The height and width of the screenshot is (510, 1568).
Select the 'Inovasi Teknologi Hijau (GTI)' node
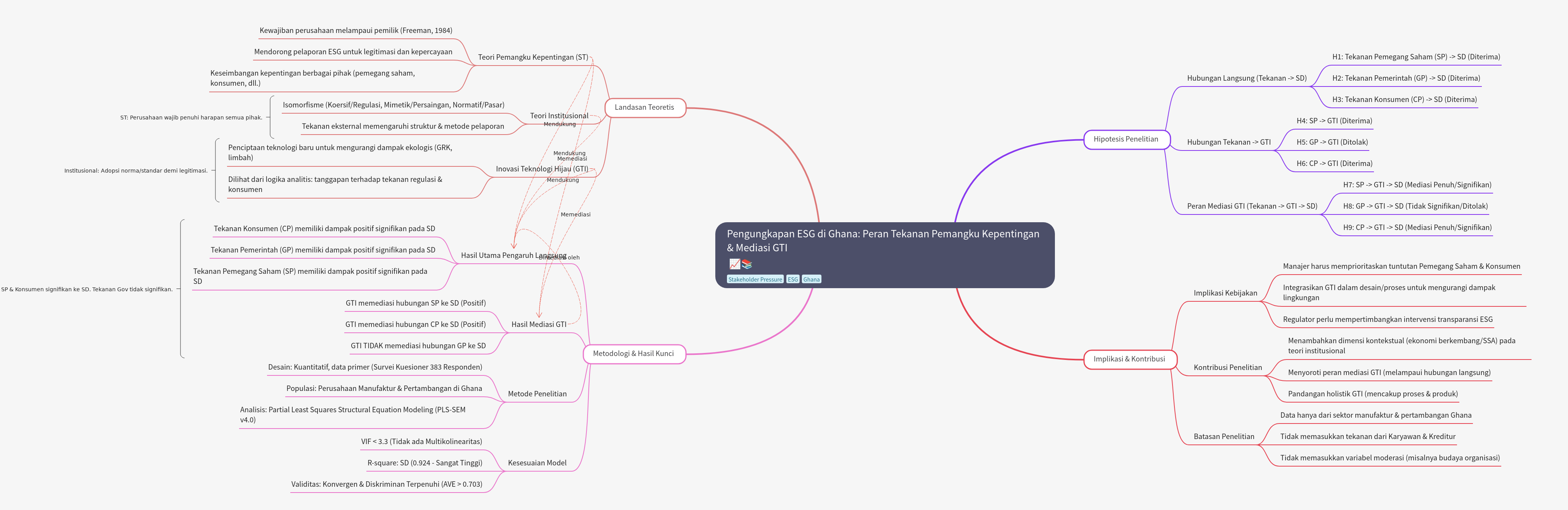(542, 169)
